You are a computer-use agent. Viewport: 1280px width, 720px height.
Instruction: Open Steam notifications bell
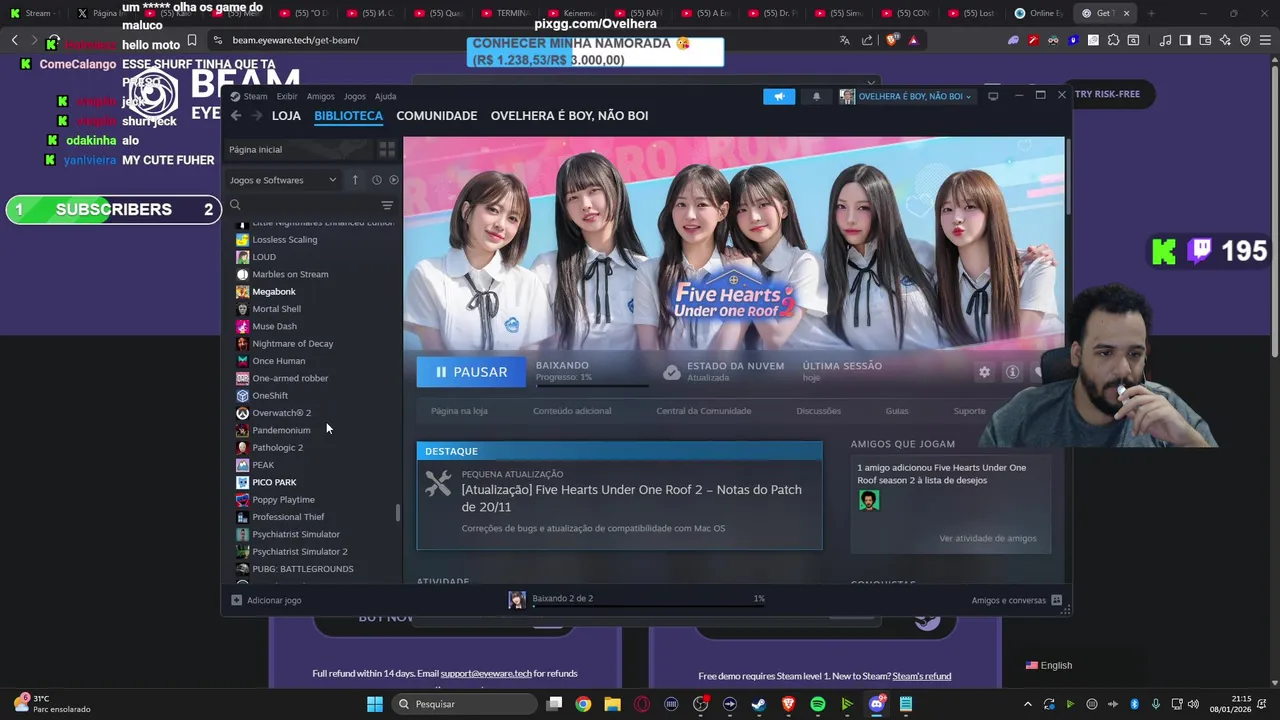pos(816,96)
